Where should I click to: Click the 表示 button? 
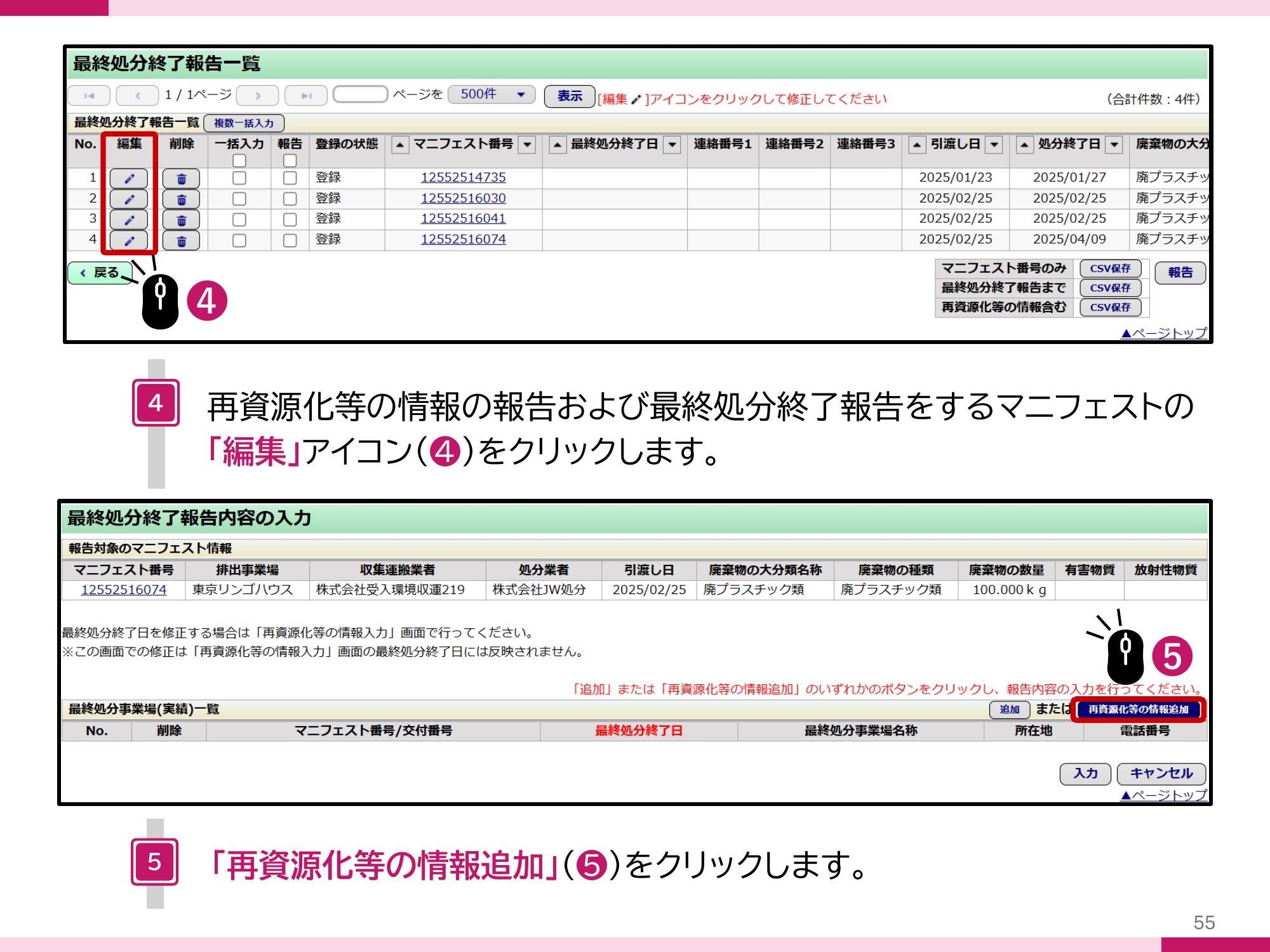[x=570, y=96]
